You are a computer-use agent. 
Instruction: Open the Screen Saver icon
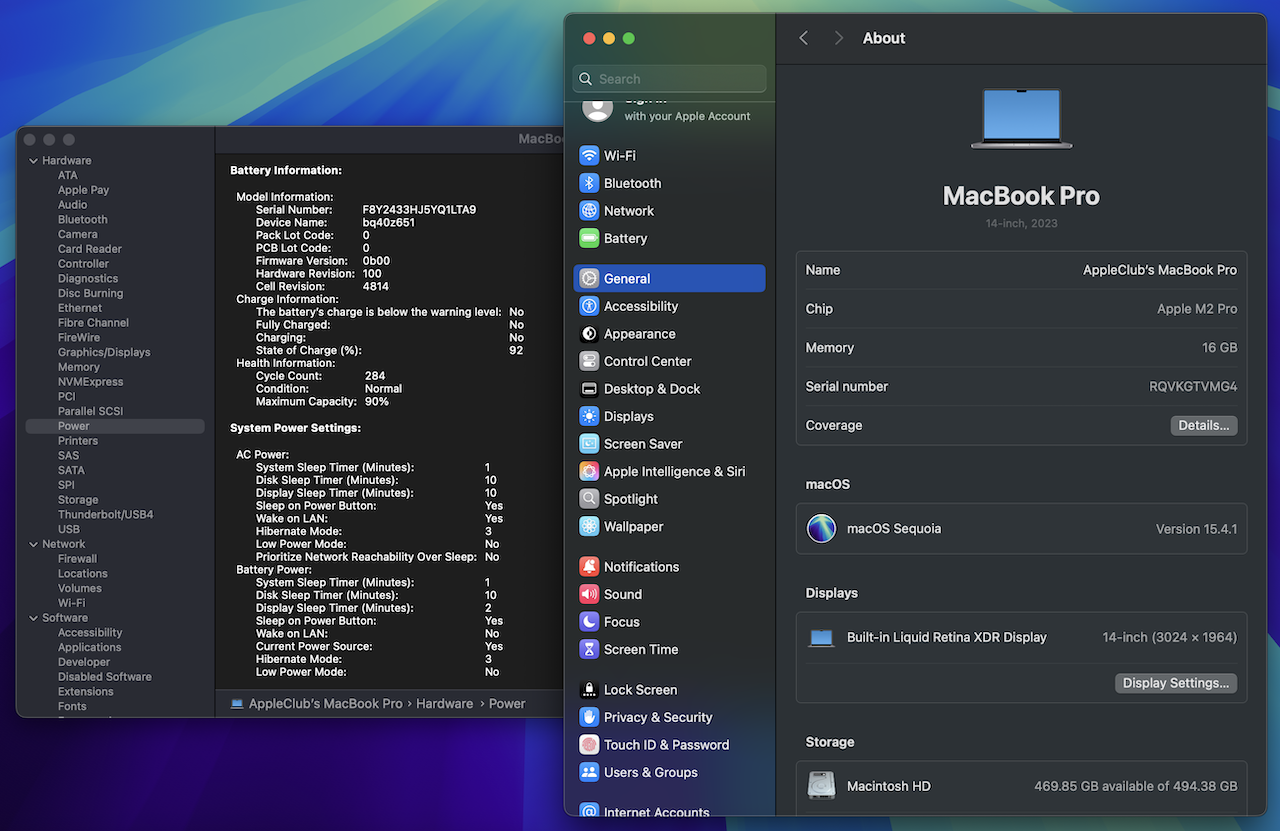589,444
